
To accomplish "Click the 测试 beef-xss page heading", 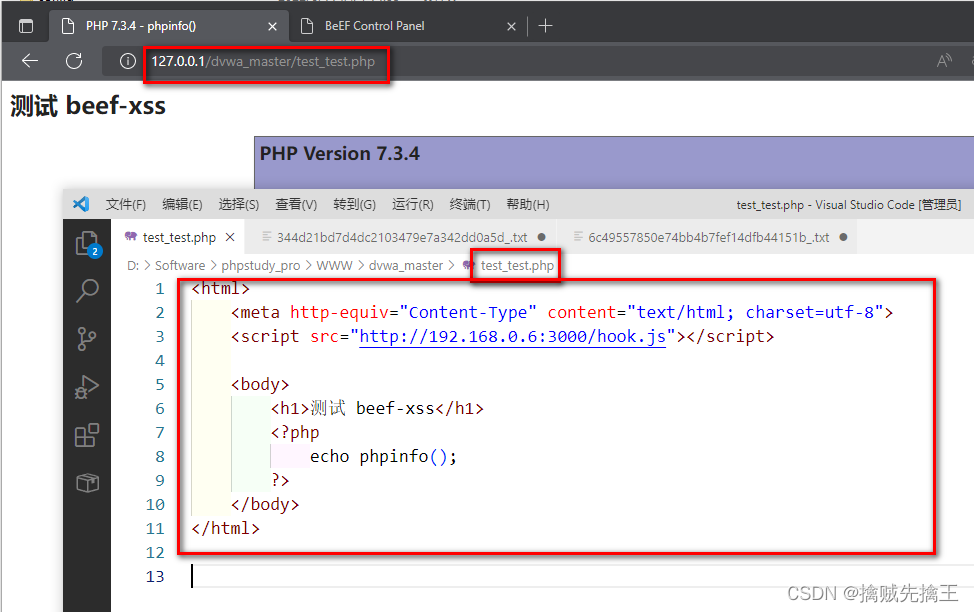I will [88, 106].
